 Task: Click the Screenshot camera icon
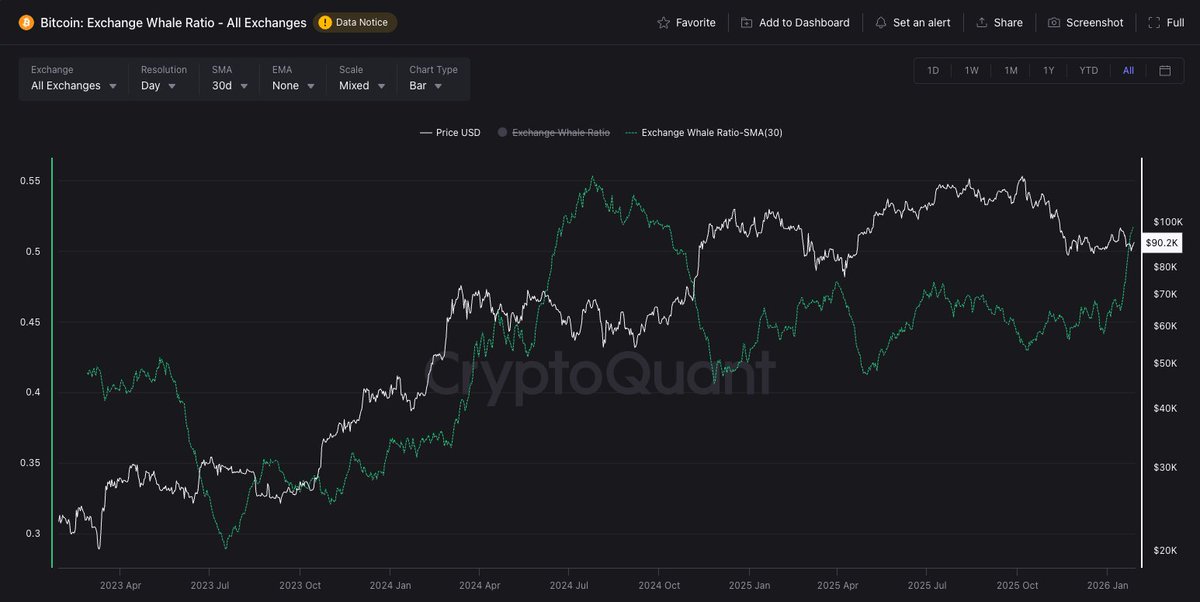pos(1054,22)
